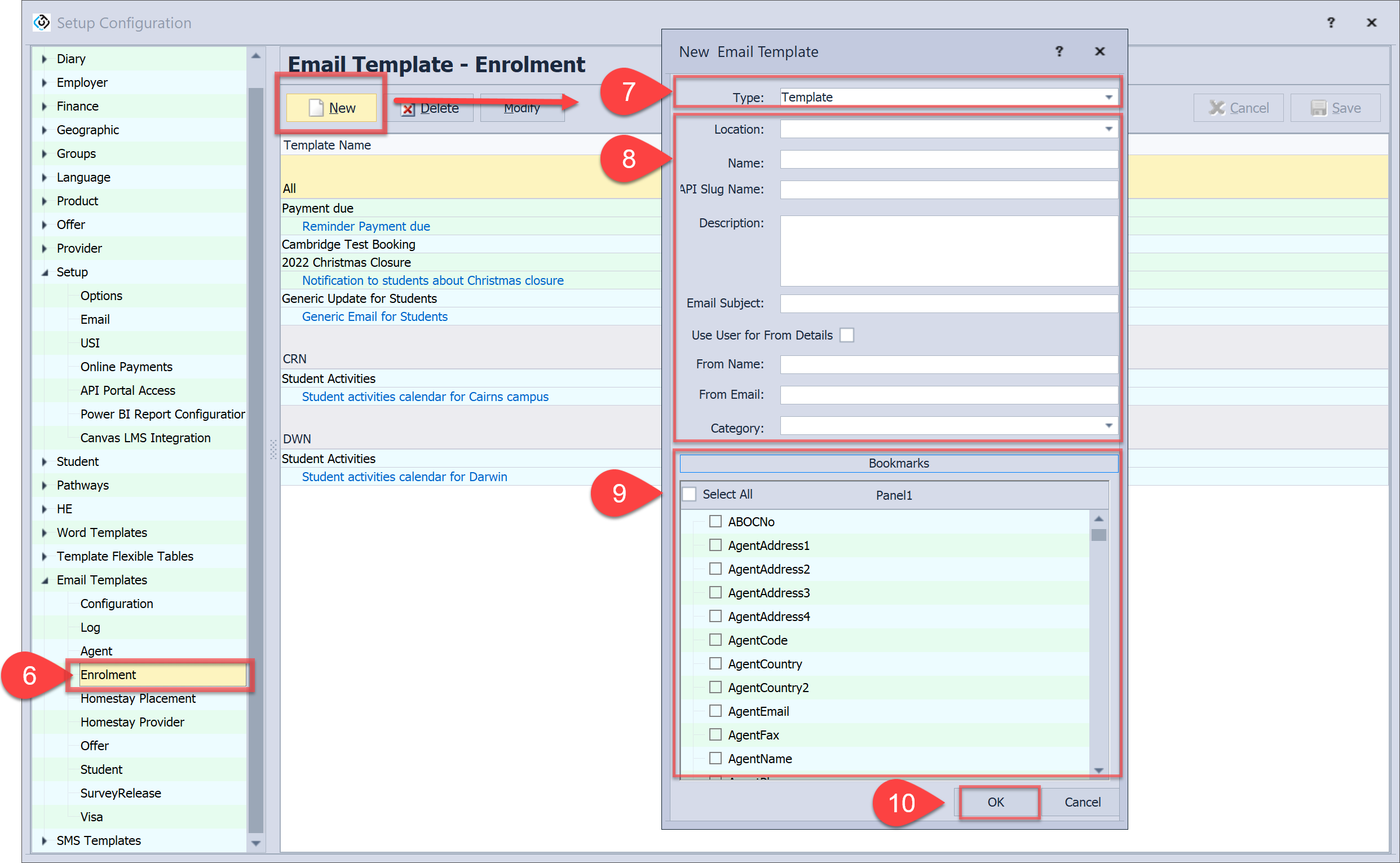Click the New document icon button
Image resolution: width=1400 pixels, height=863 pixels.
pos(316,108)
